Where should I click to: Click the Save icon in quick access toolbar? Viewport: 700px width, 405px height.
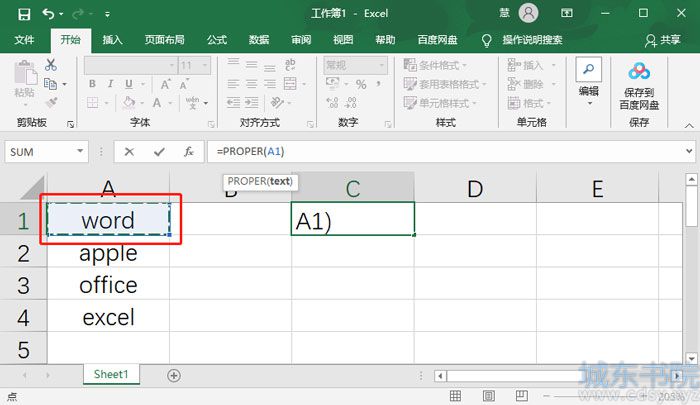24,14
